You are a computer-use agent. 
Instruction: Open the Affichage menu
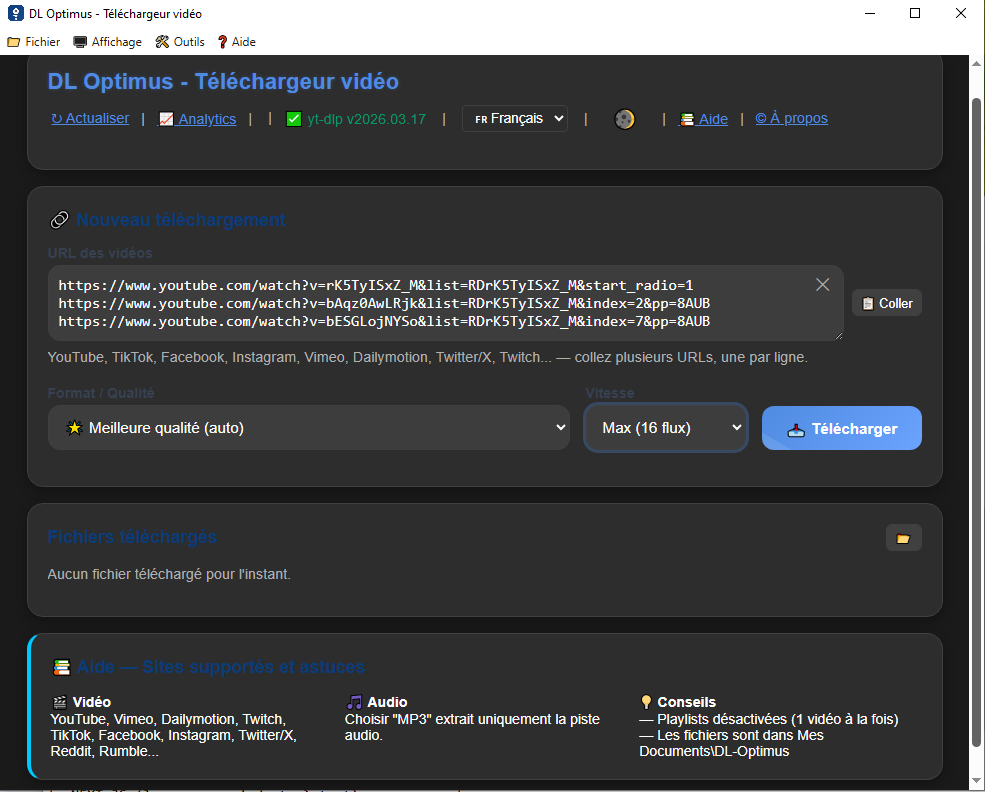click(107, 42)
